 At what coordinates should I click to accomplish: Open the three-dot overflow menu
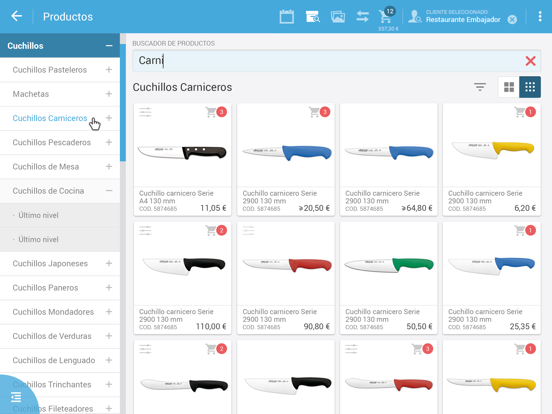pos(540,17)
